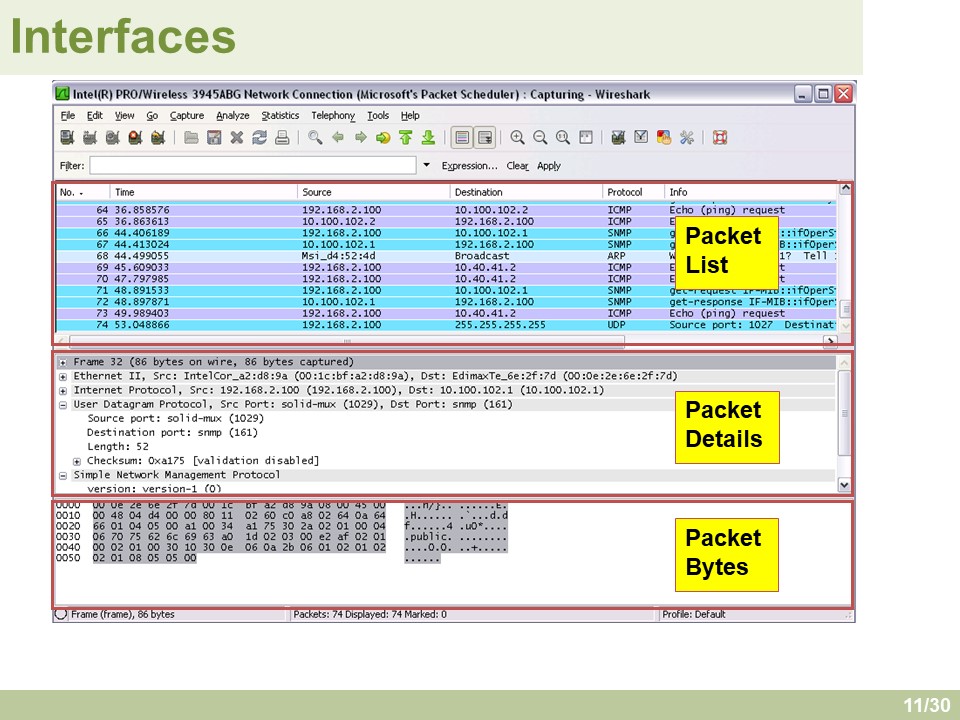Open the Statistics menu

pyautogui.click(x=280, y=116)
